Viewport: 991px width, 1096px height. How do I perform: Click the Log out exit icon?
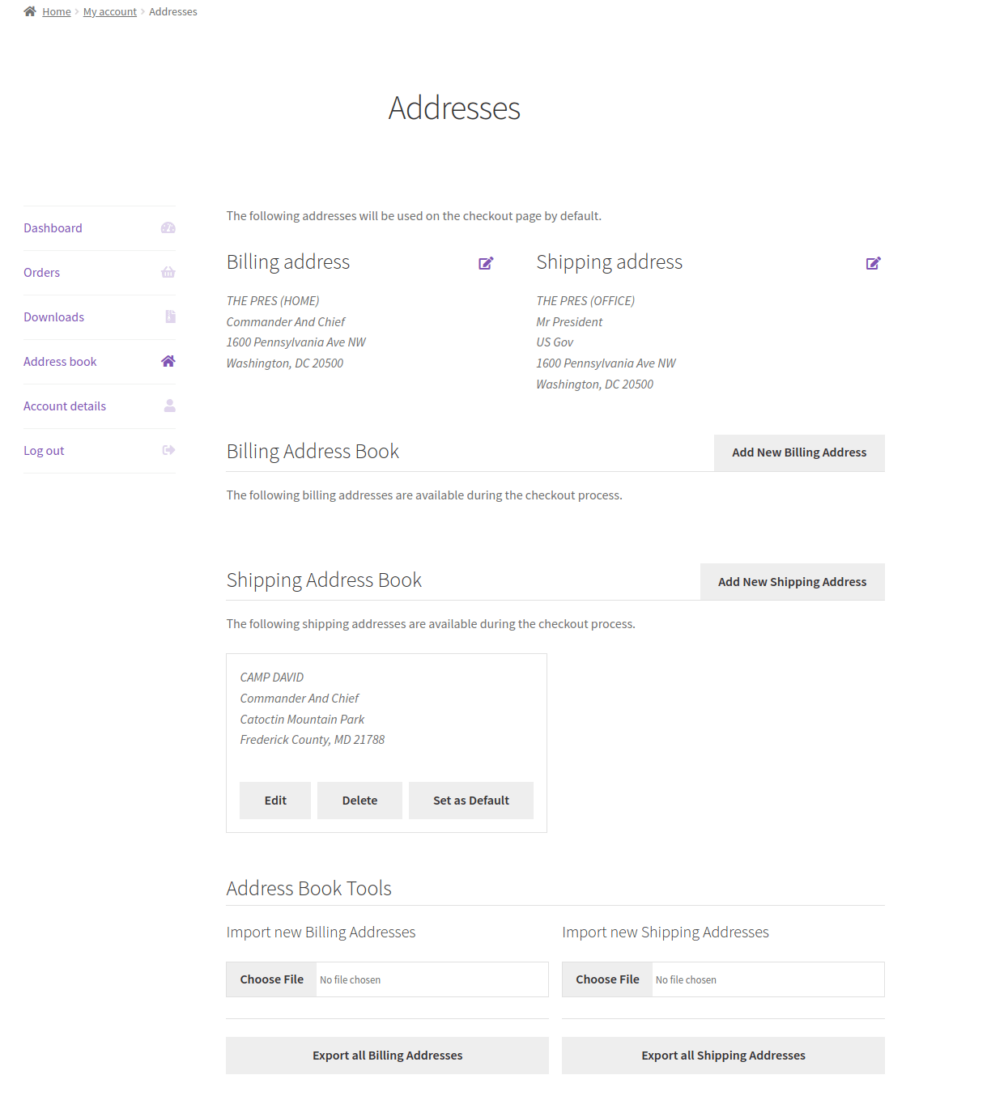(167, 450)
